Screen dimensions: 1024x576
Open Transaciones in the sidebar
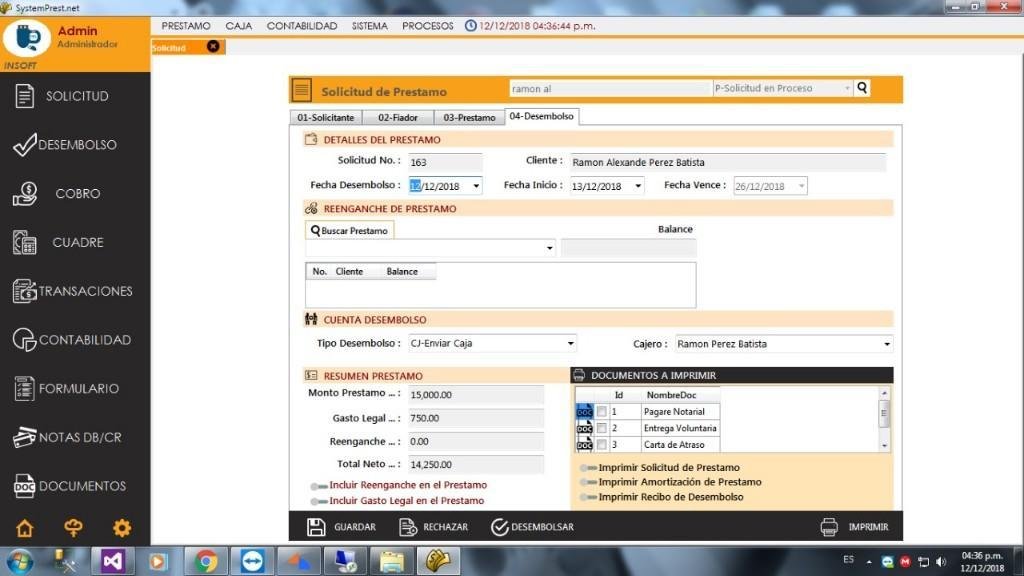pos(72,291)
